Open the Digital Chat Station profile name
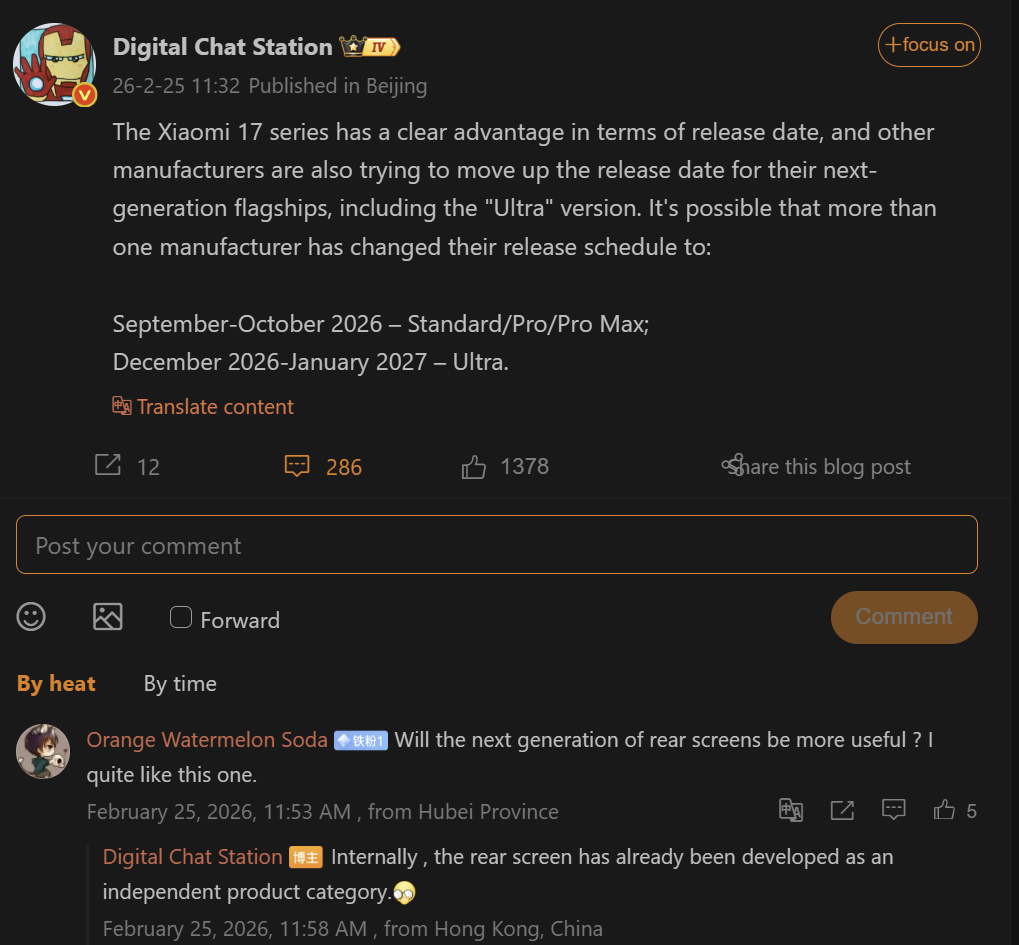The height and width of the screenshot is (945, 1019). pyautogui.click(x=222, y=47)
